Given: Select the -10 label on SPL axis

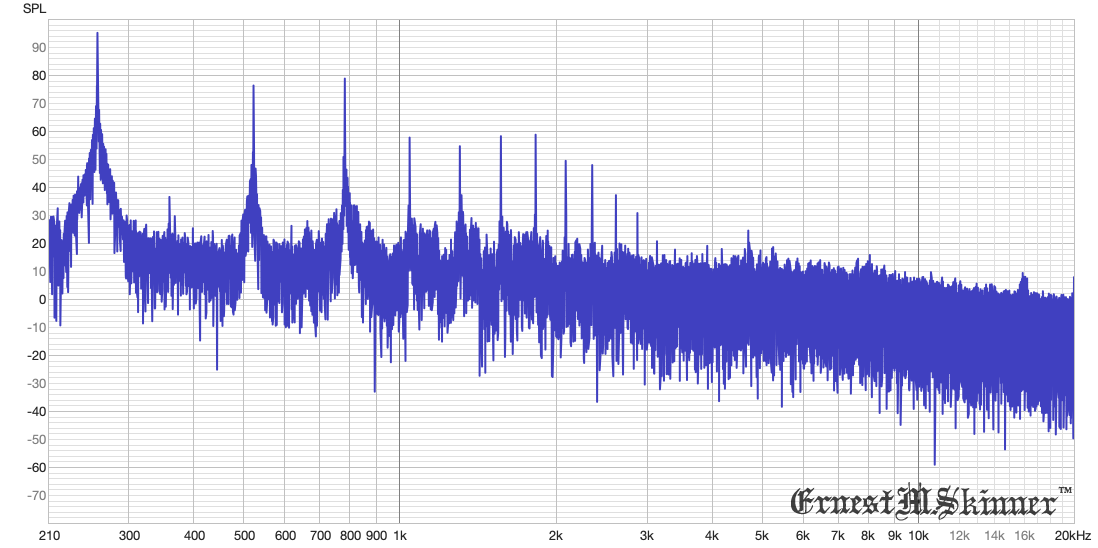Looking at the screenshot, I should click(x=38, y=328).
